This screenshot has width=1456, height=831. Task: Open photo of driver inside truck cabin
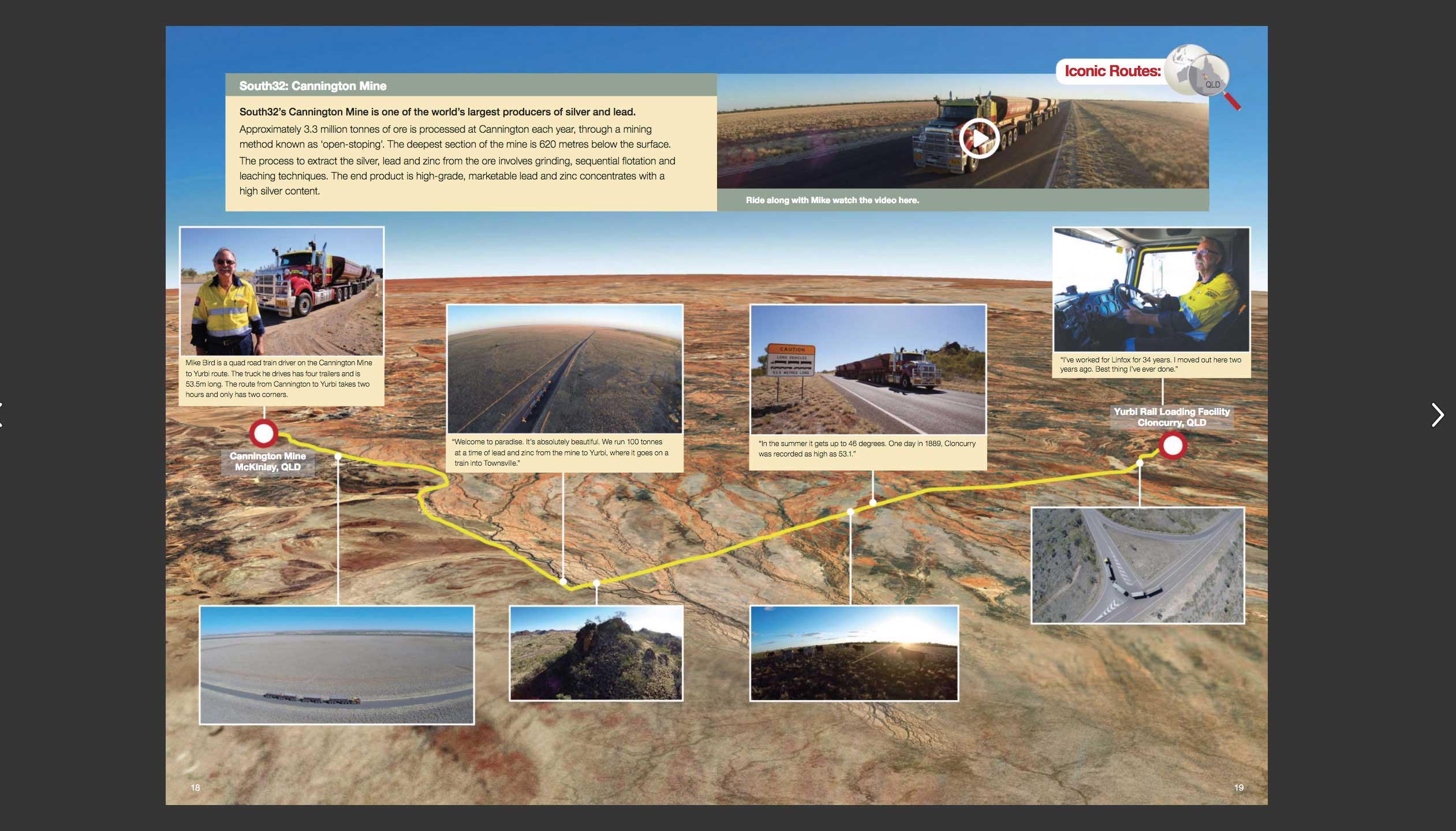(1151, 290)
